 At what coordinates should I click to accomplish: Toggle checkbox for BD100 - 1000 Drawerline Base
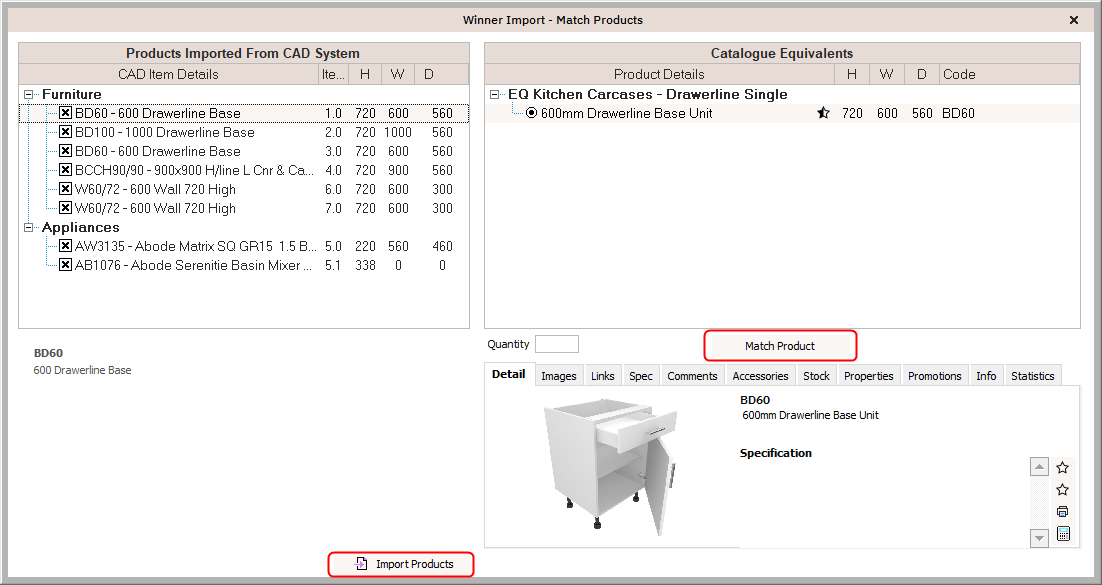pyautogui.click(x=65, y=132)
